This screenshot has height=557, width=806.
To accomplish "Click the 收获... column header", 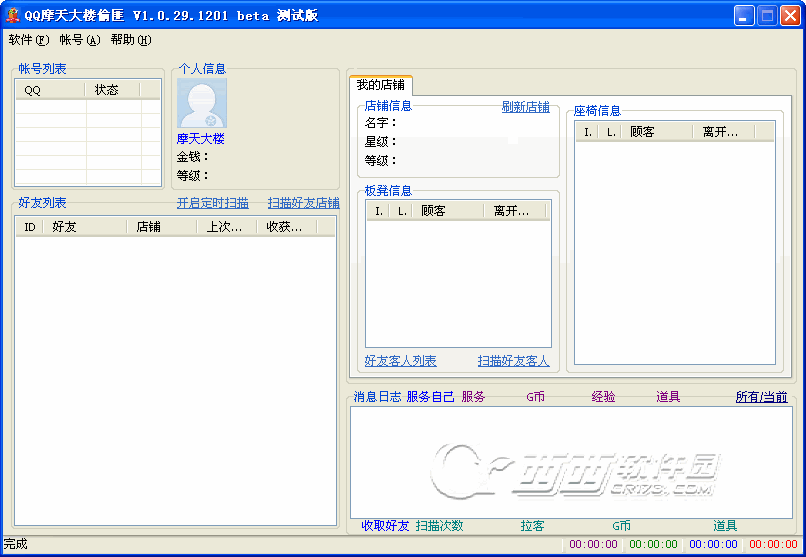I will point(287,227).
